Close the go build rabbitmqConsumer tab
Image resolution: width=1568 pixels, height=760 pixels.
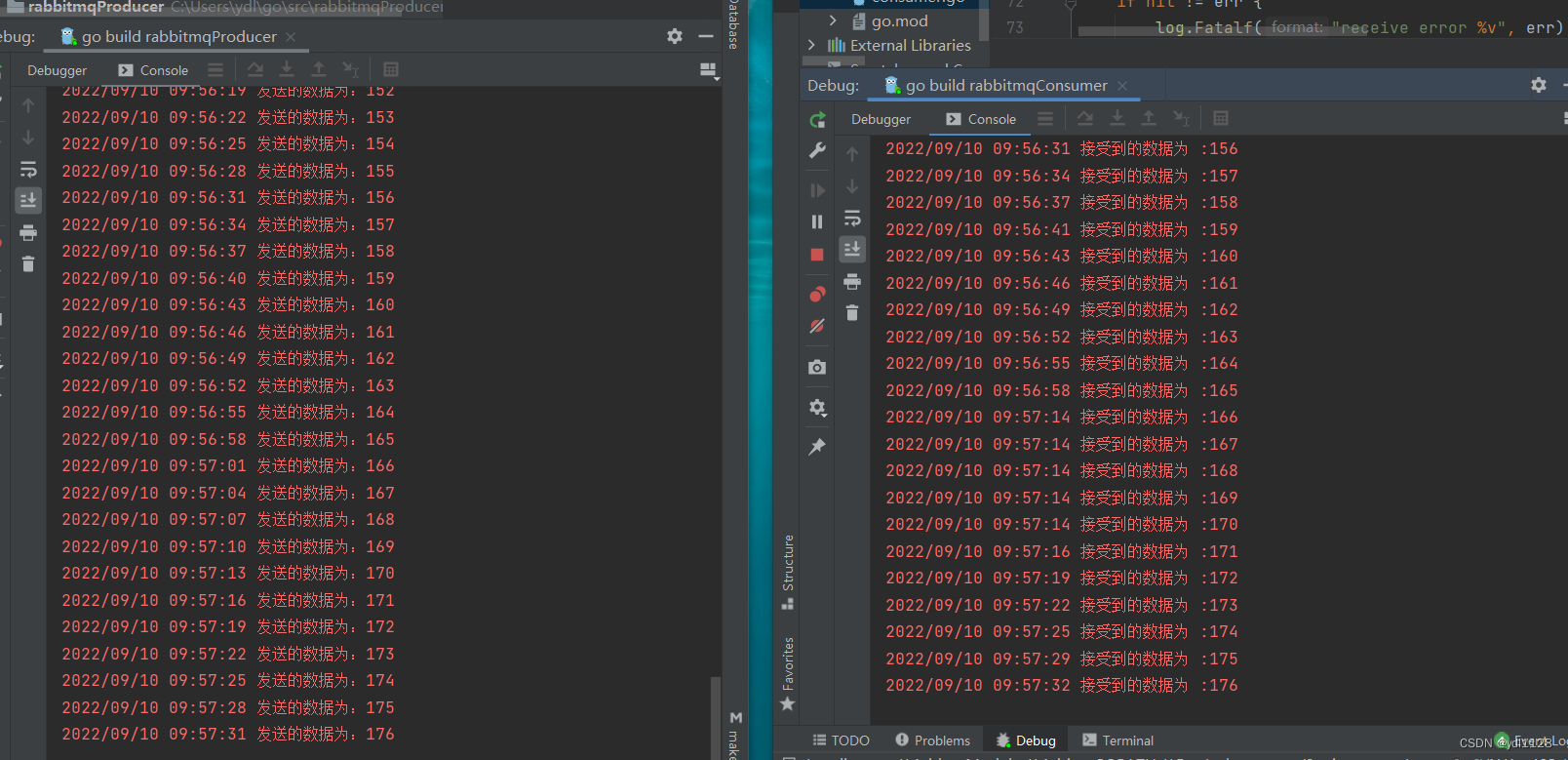pyautogui.click(x=1122, y=86)
